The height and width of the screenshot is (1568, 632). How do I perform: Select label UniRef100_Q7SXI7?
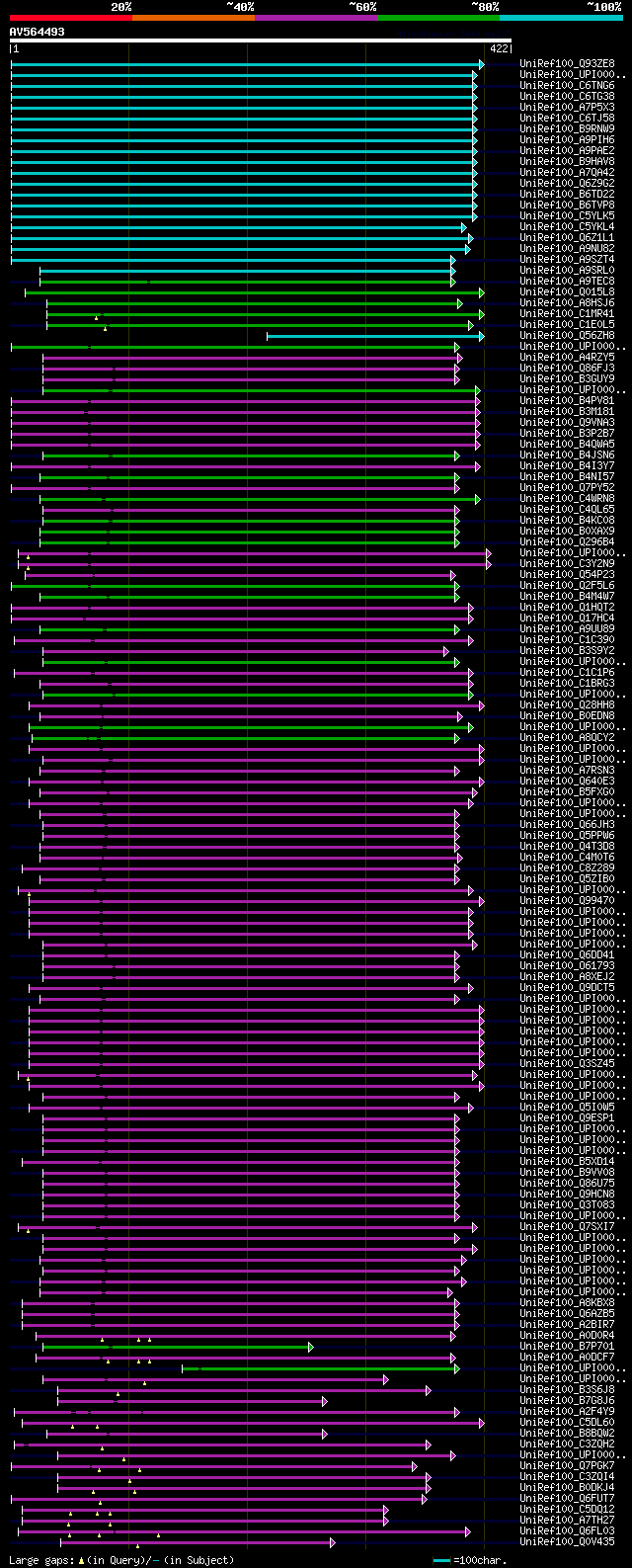point(567,1227)
